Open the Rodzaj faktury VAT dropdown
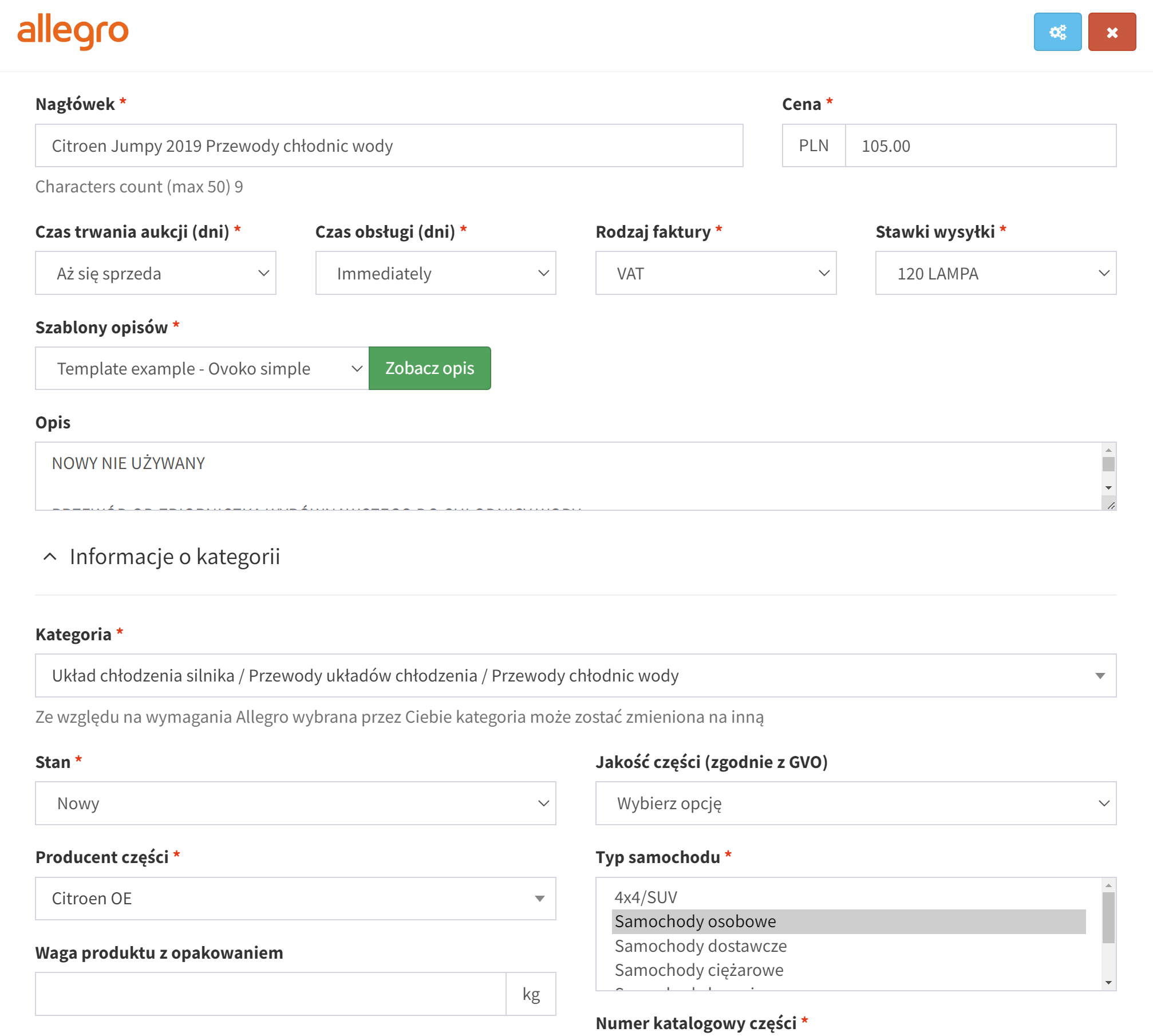 715,273
